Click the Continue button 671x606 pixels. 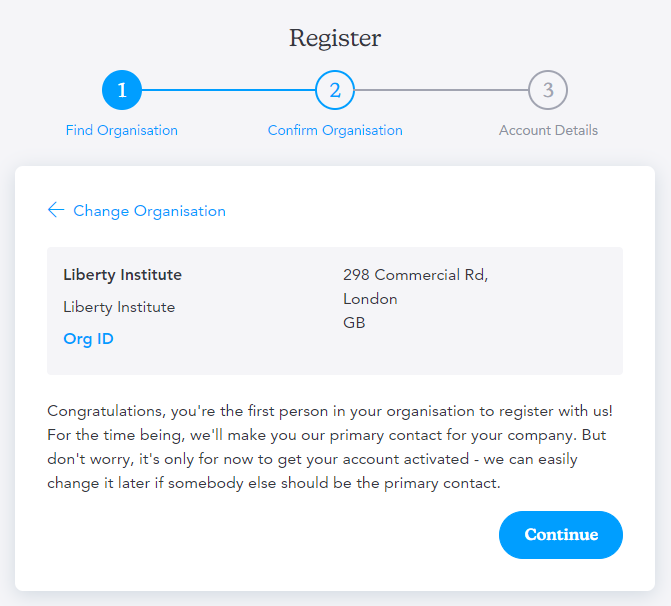tap(561, 535)
